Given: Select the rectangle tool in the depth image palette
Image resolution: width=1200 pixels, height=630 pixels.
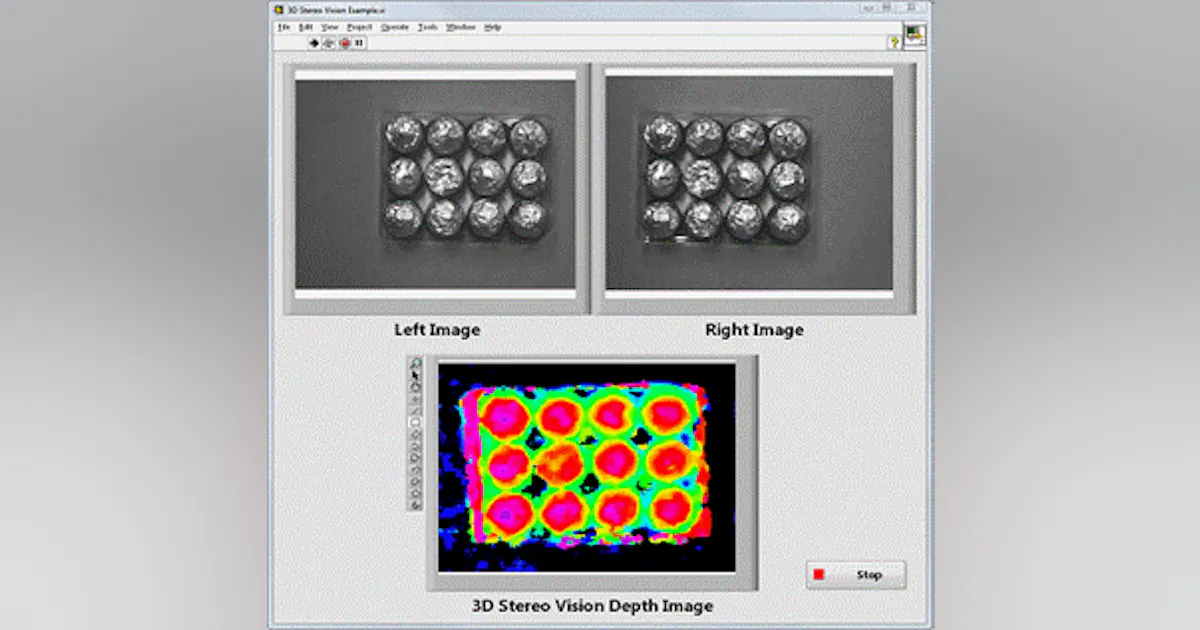Looking at the screenshot, I should 416,422.
